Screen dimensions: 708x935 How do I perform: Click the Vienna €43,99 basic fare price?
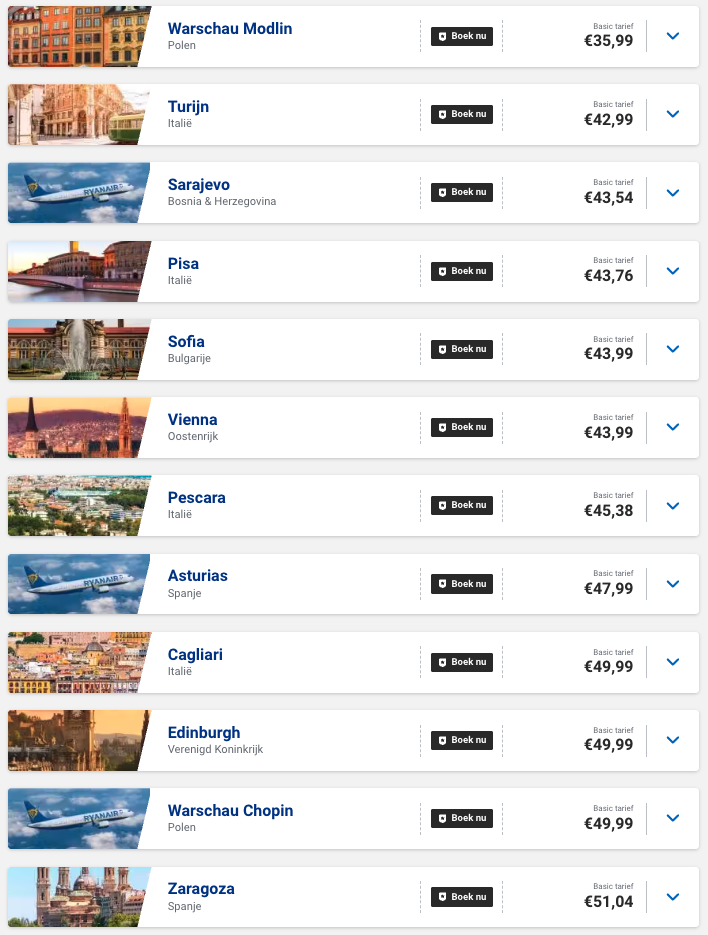click(x=608, y=433)
